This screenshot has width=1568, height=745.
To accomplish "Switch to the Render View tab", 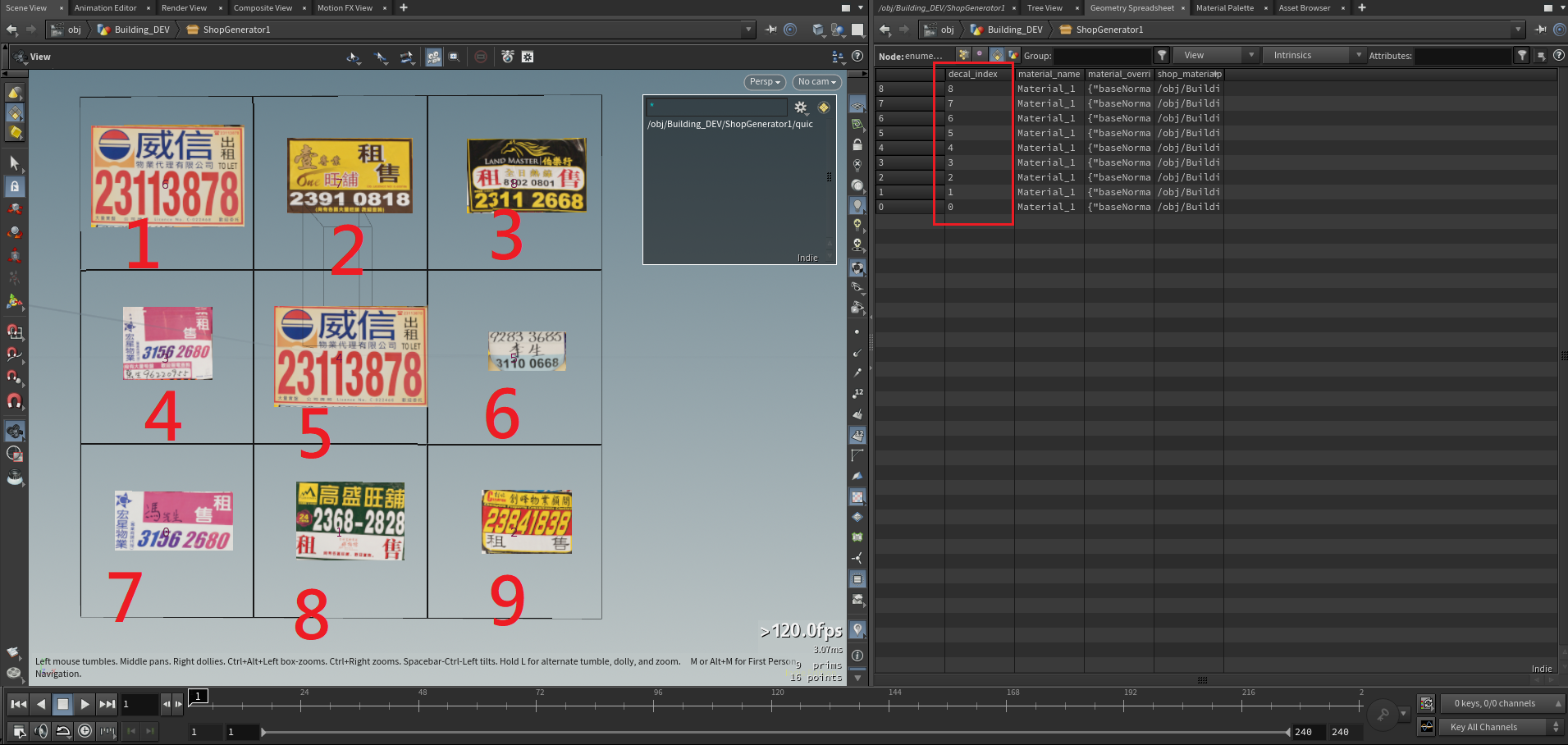I will pyautogui.click(x=184, y=8).
